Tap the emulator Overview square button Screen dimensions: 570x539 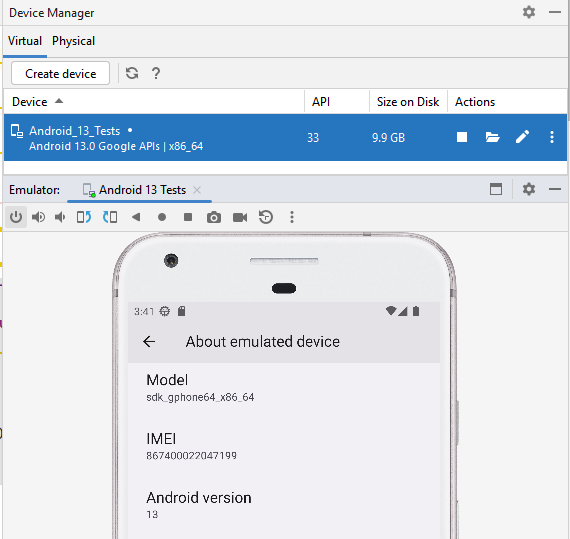[188, 217]
